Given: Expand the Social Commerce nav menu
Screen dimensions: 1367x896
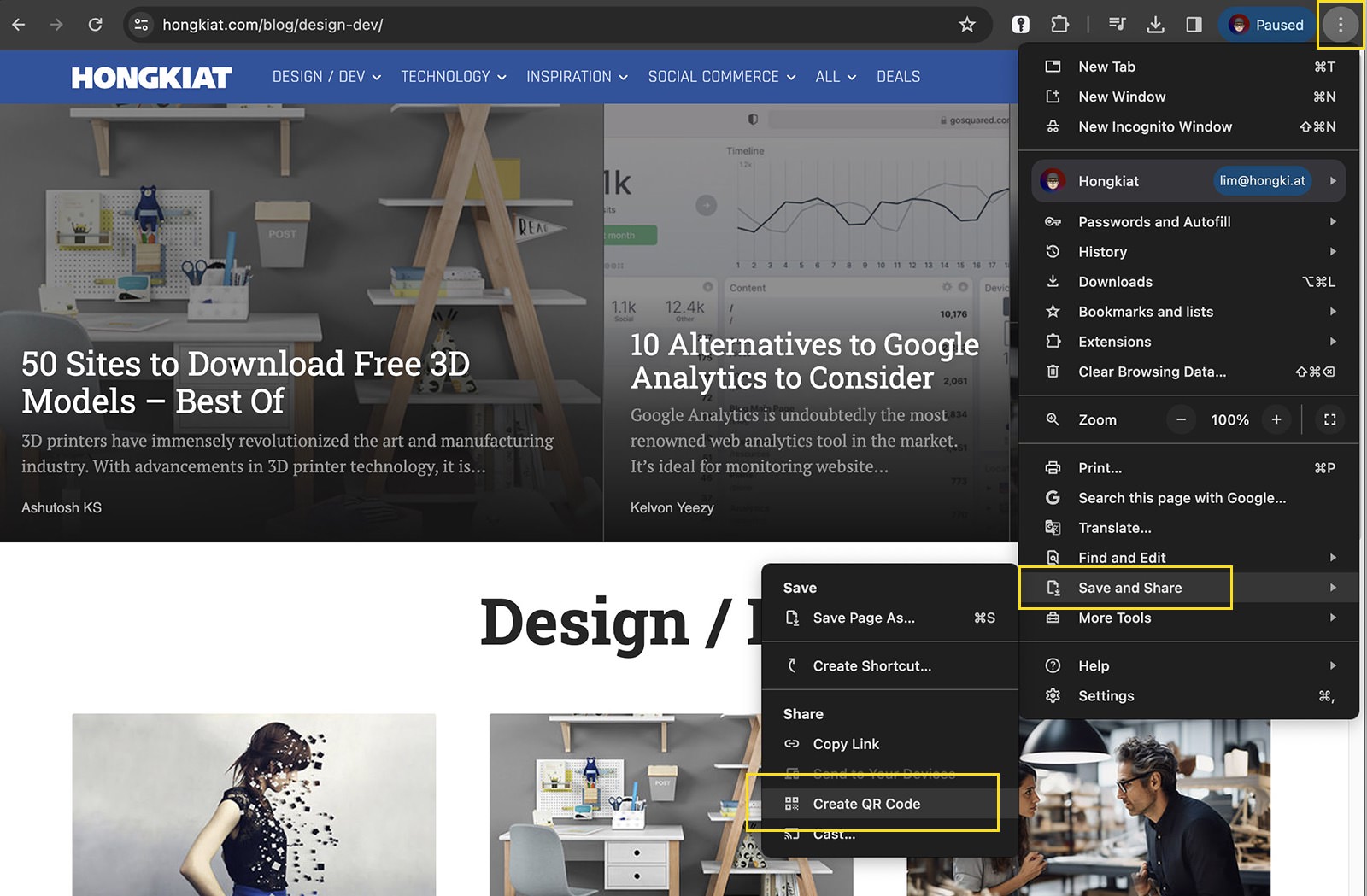Looking at the screenshot, I should click(x=722, y=77).
